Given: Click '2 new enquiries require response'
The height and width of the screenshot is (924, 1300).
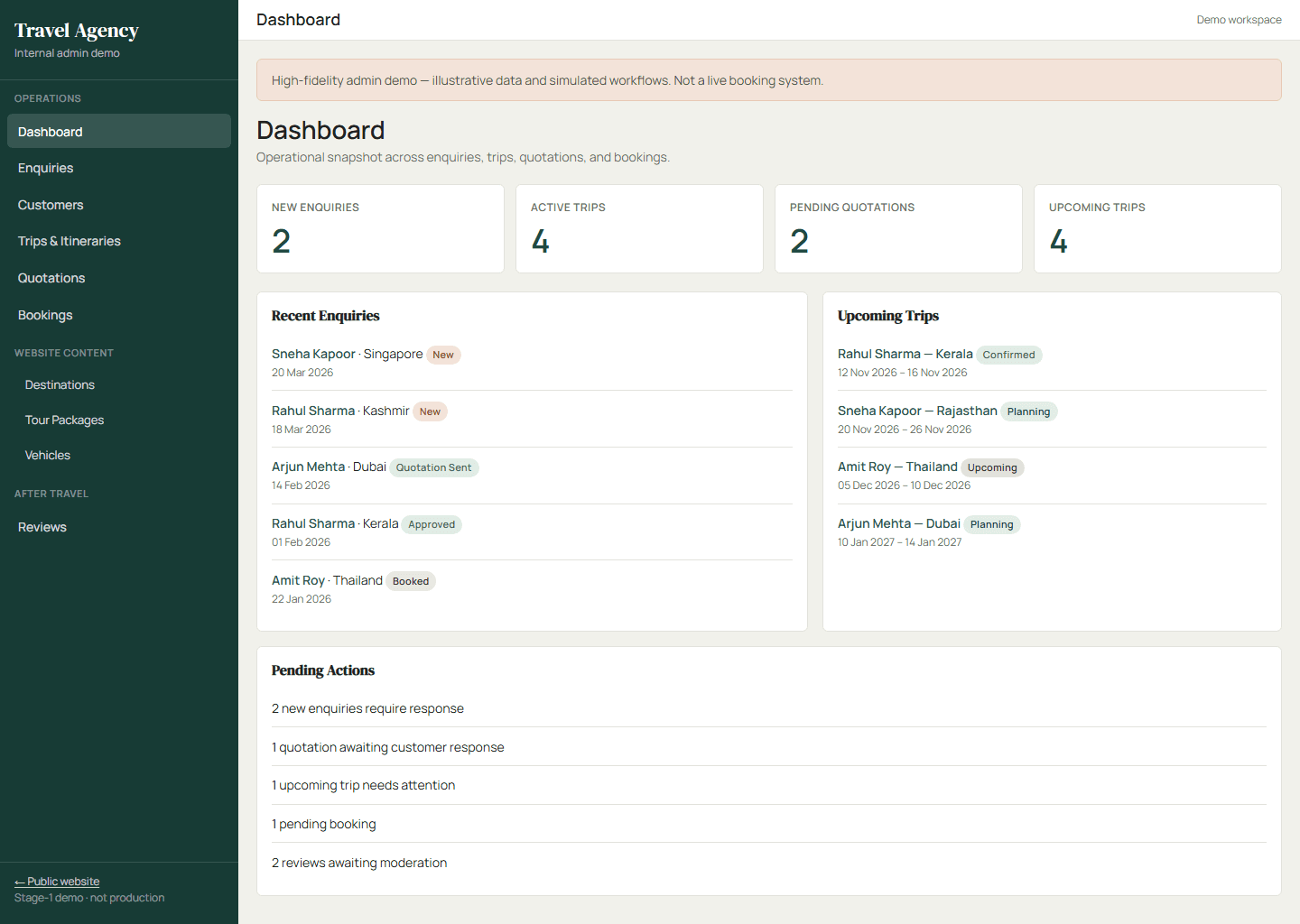Looking at the screenshot, I should pyautogui.click(x=367, y=708).
